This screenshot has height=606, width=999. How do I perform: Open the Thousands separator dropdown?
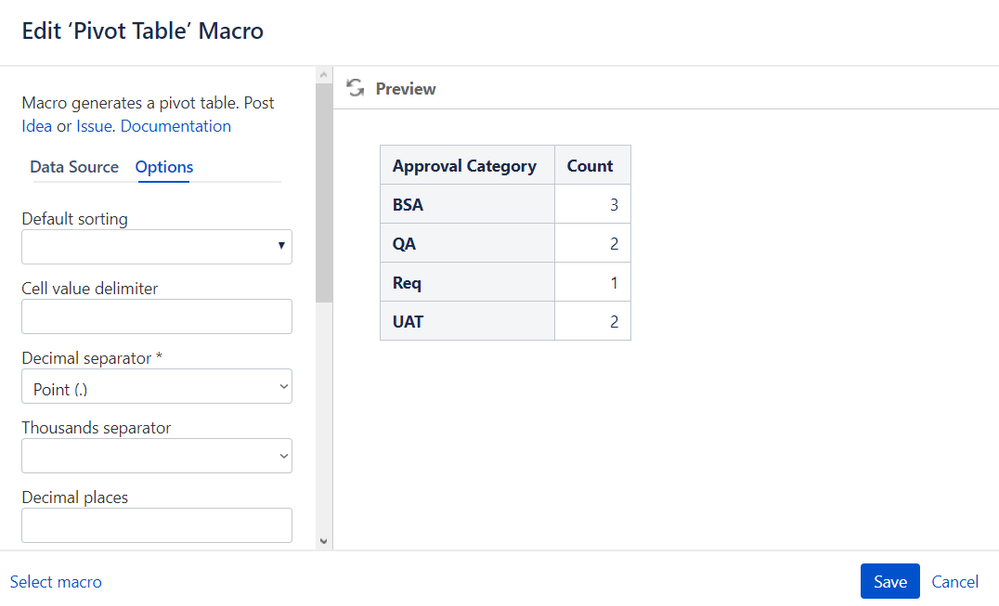point(157,456)
